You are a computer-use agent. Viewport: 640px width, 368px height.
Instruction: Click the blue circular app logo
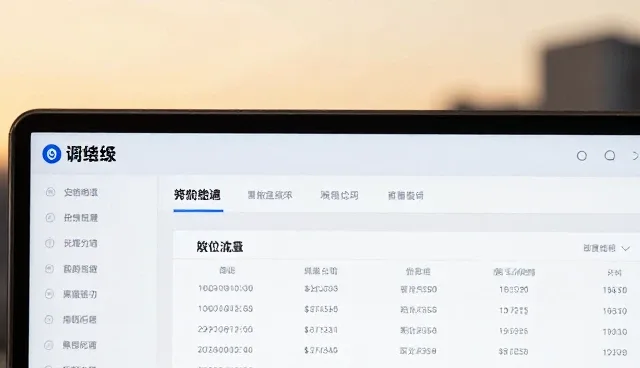(x=51, y=154)
